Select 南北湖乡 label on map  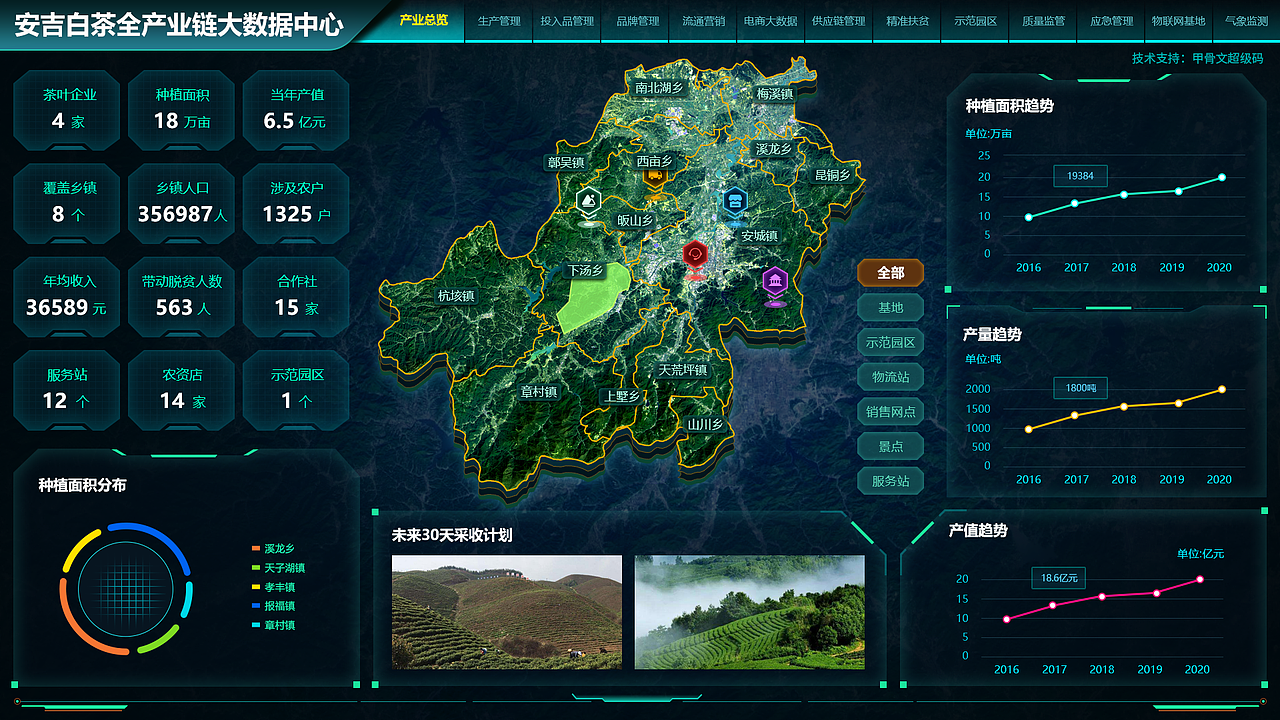tap(659, 88)
